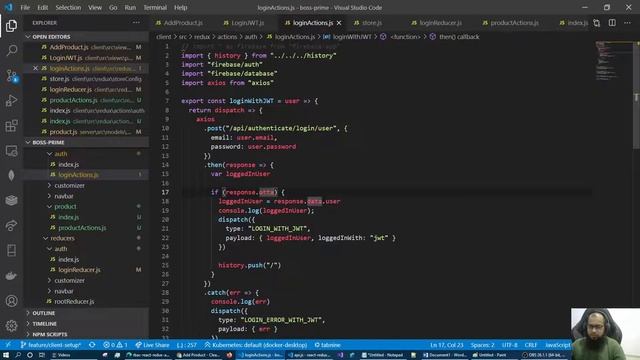Open Firefox from the taskbar
This screenshot has height=360, width=640.
coord(229,355)
